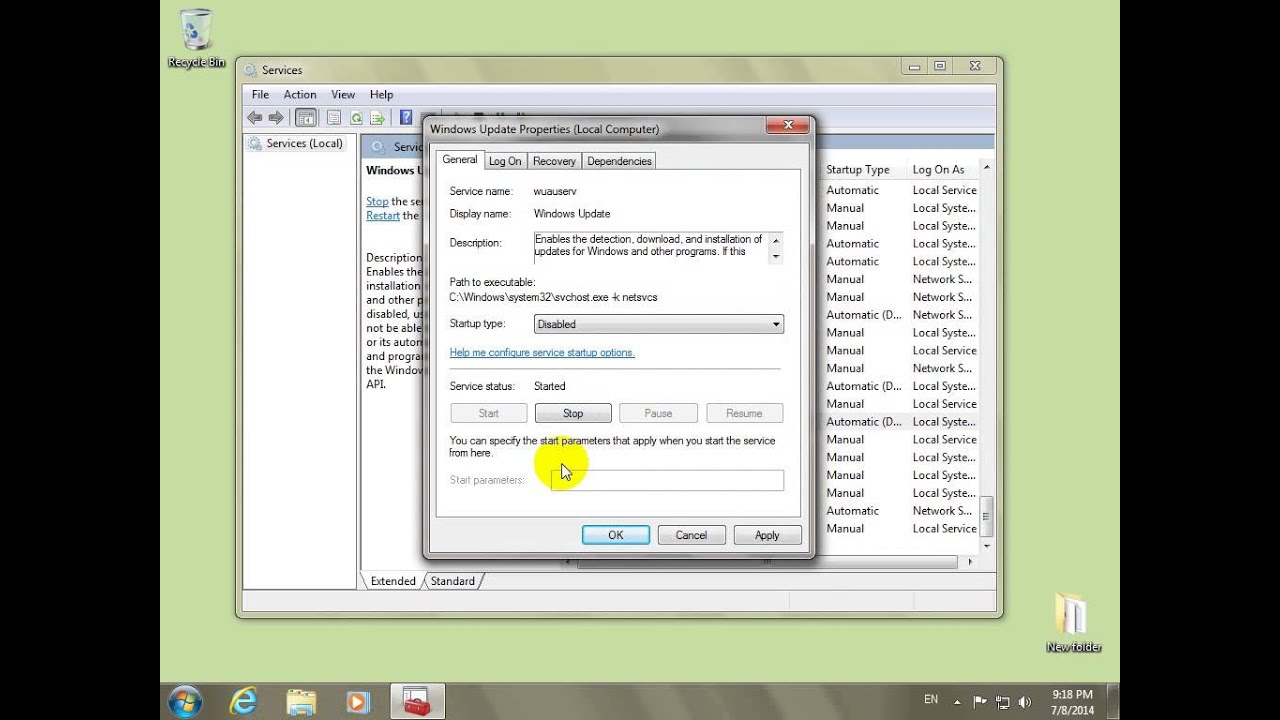The height and width of the screenshot is (720, 1280).
Task: Click the blue Help question-mark toolbar icon
Action: click(406, 118)
